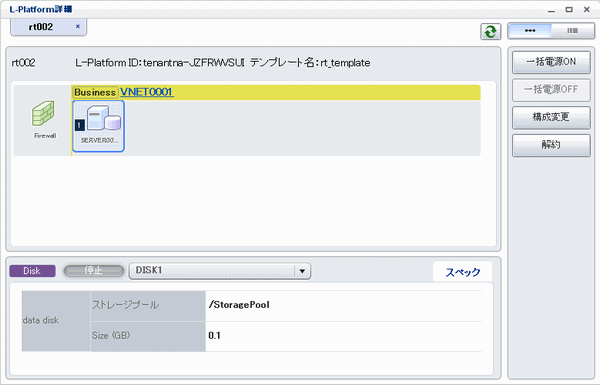Click the 構成変更 button
Image resolution: width=600 pixels, height=385 pixels.
[x=551, y=117]
